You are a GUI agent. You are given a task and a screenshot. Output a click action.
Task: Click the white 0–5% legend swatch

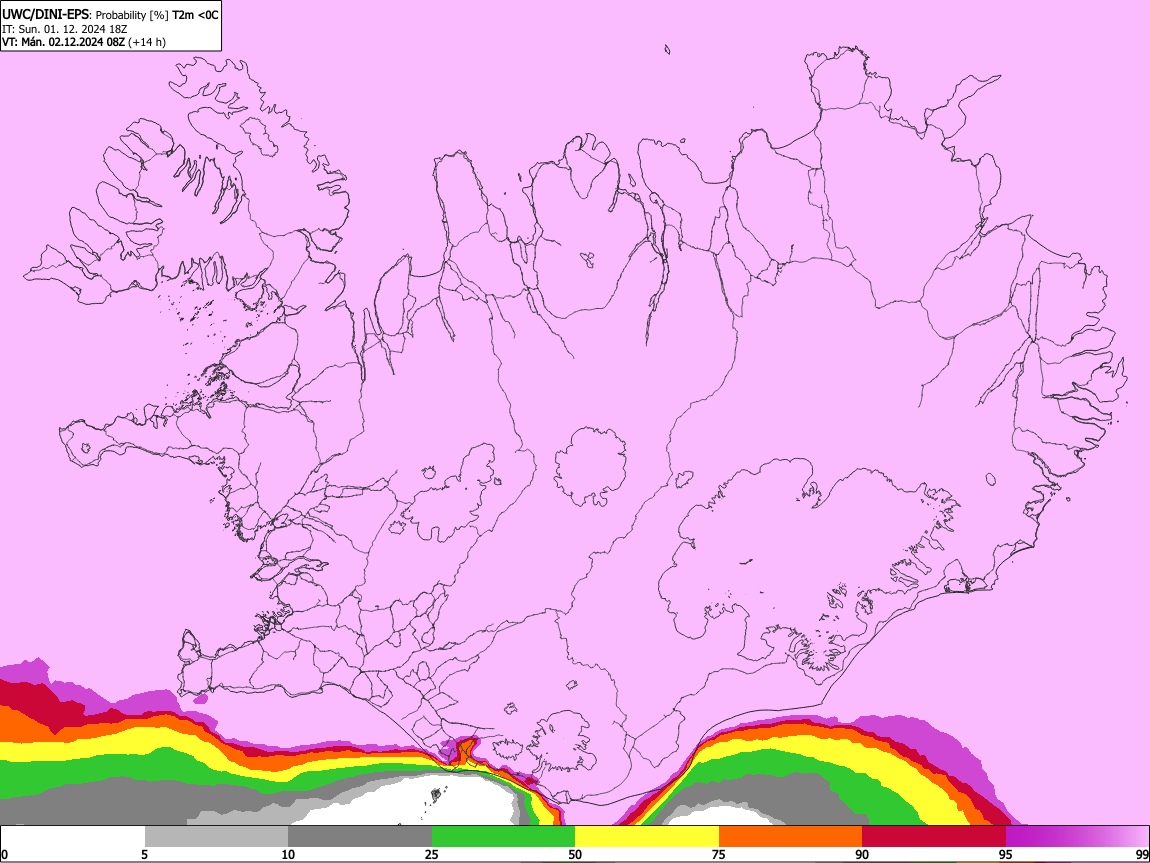click(x=73, y=837)
